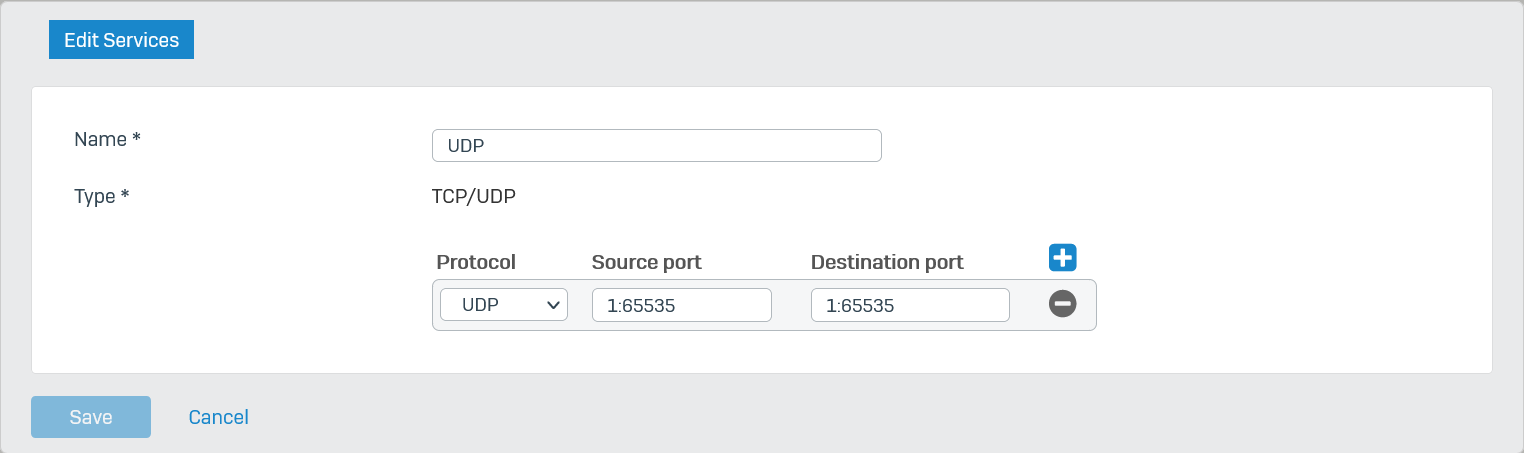Click the Type * field label
Image resolution: width=1524 pixels, height=453 pixels.
(x=102, y=196)
